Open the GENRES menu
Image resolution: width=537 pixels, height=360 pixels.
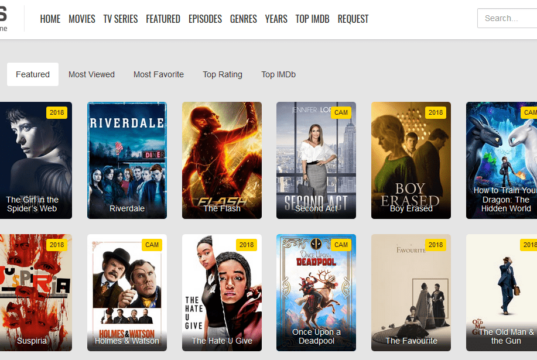click(243, 19)
